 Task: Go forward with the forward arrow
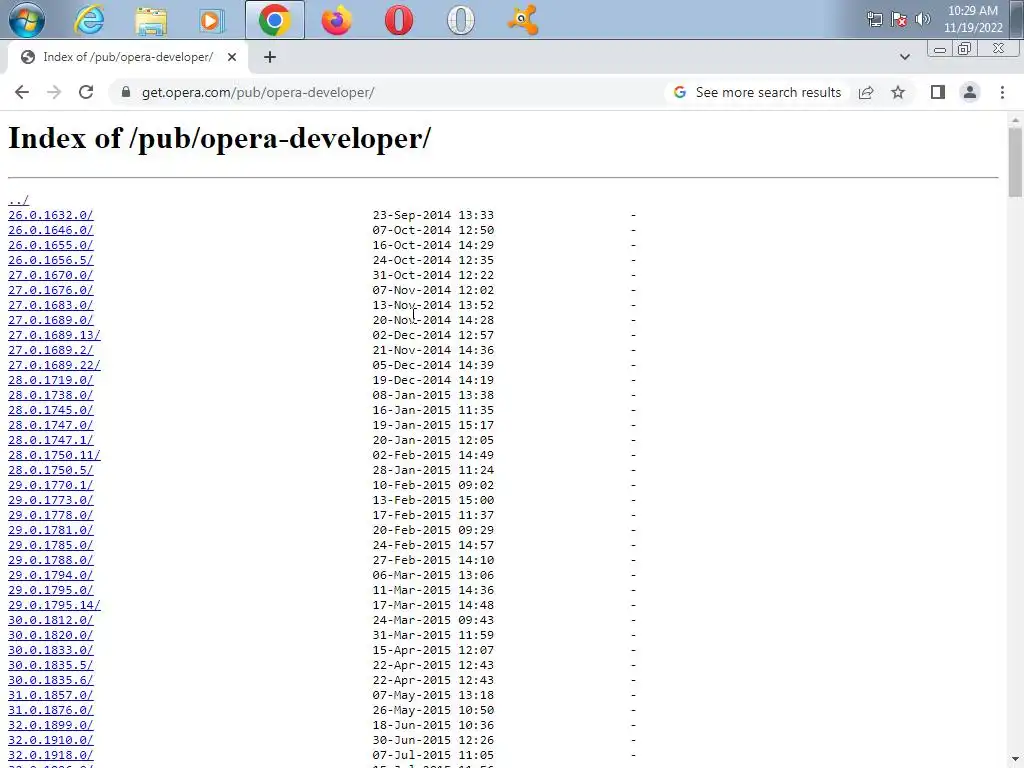(x=54, y=92)
